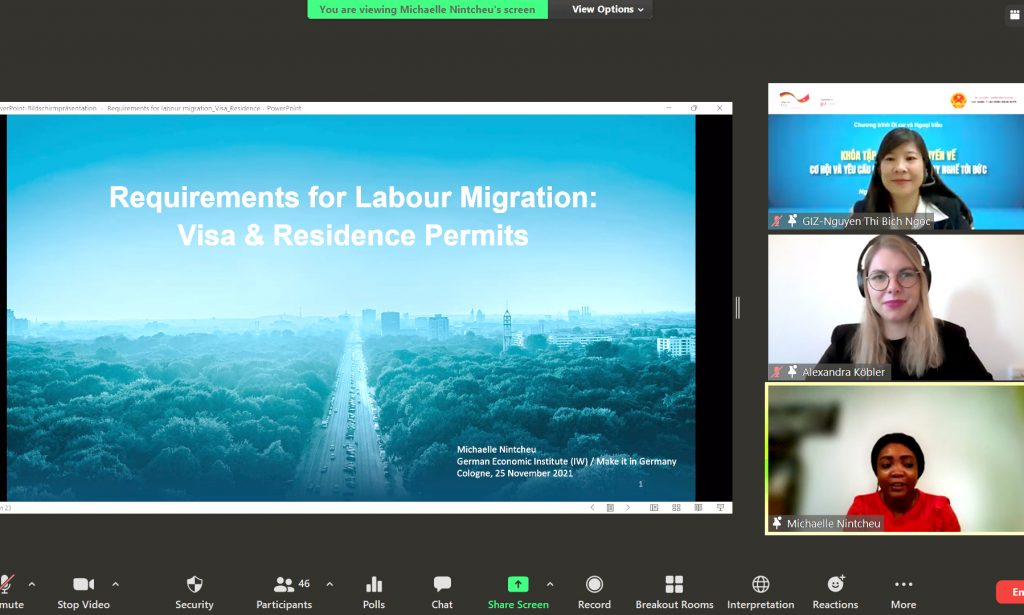Click the red End meeting button

pos(1010,591)
